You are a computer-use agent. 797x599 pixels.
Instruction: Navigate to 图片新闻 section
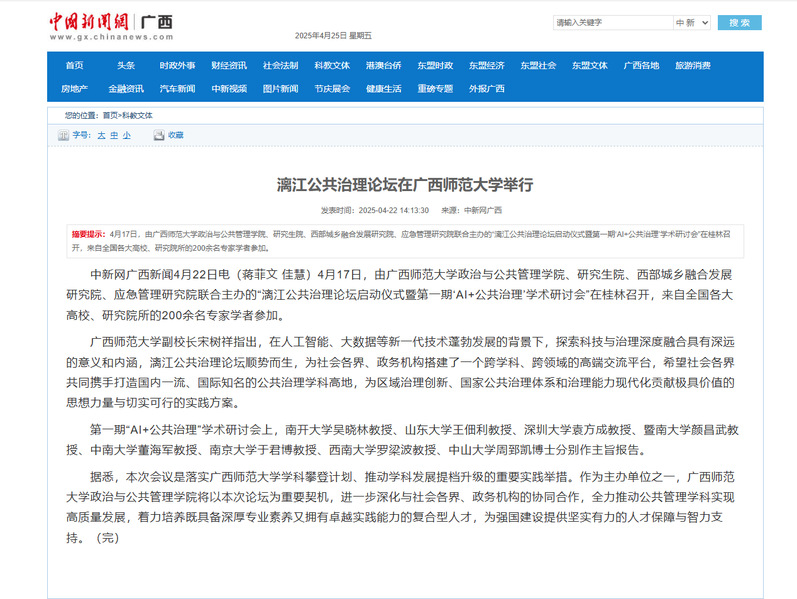click(280, 88)
